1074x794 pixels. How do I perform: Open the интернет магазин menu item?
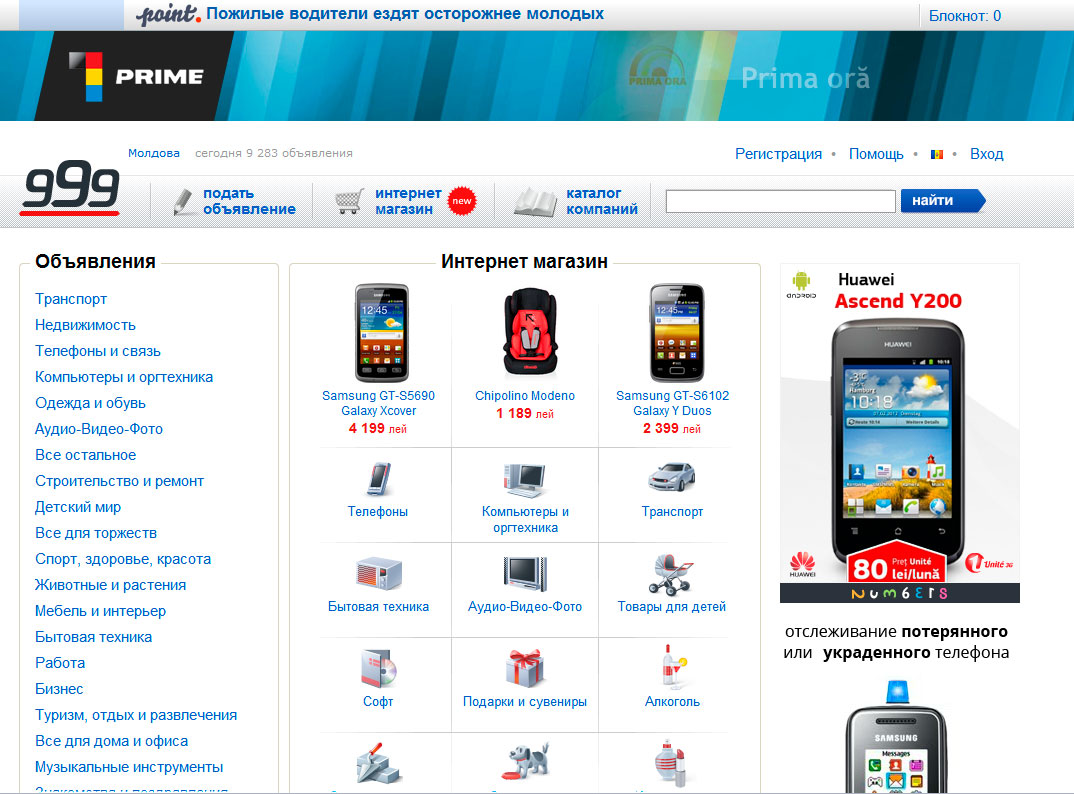point(408,201)
